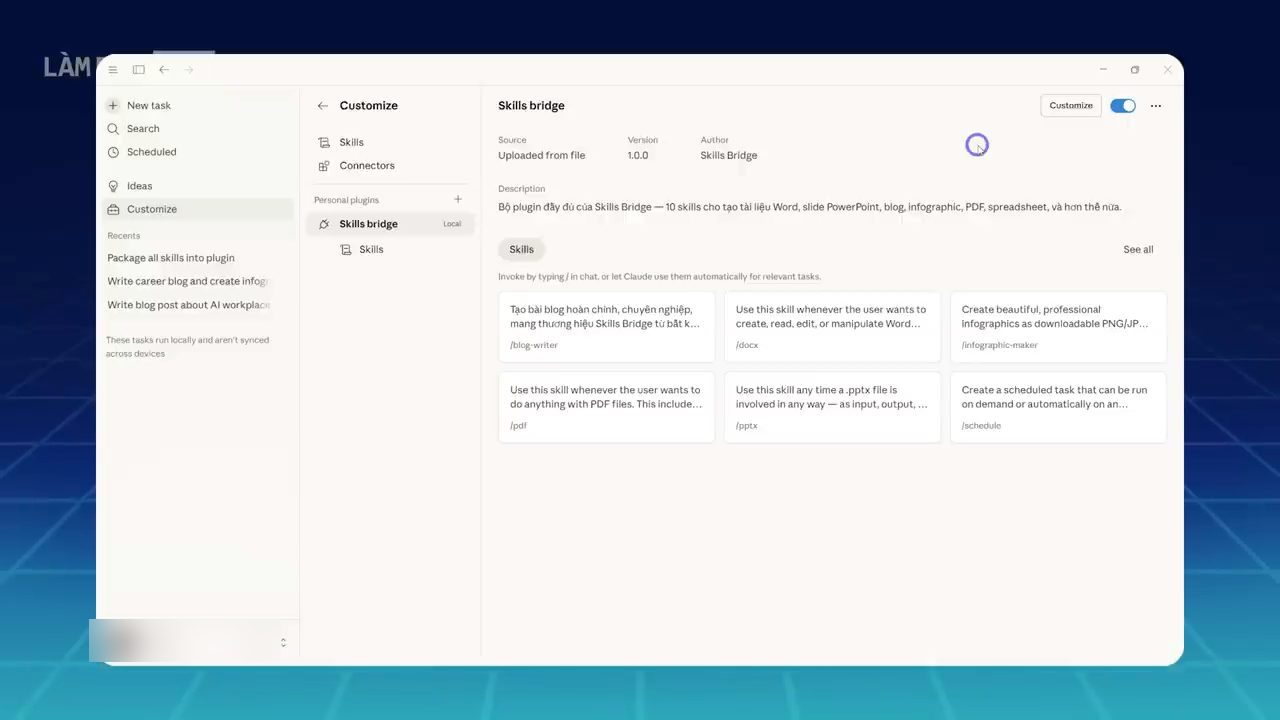Start a New task

click(198, 105)
